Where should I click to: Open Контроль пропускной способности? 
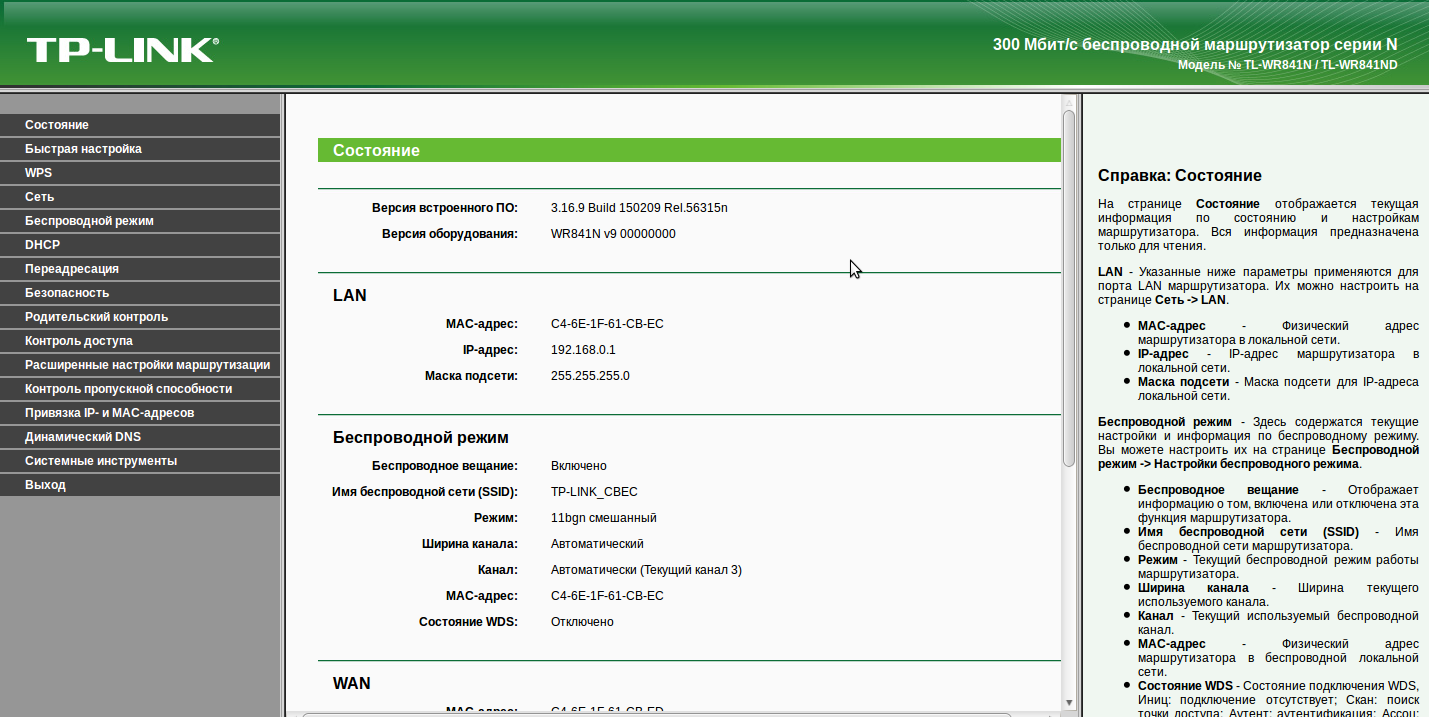[140, 389]
